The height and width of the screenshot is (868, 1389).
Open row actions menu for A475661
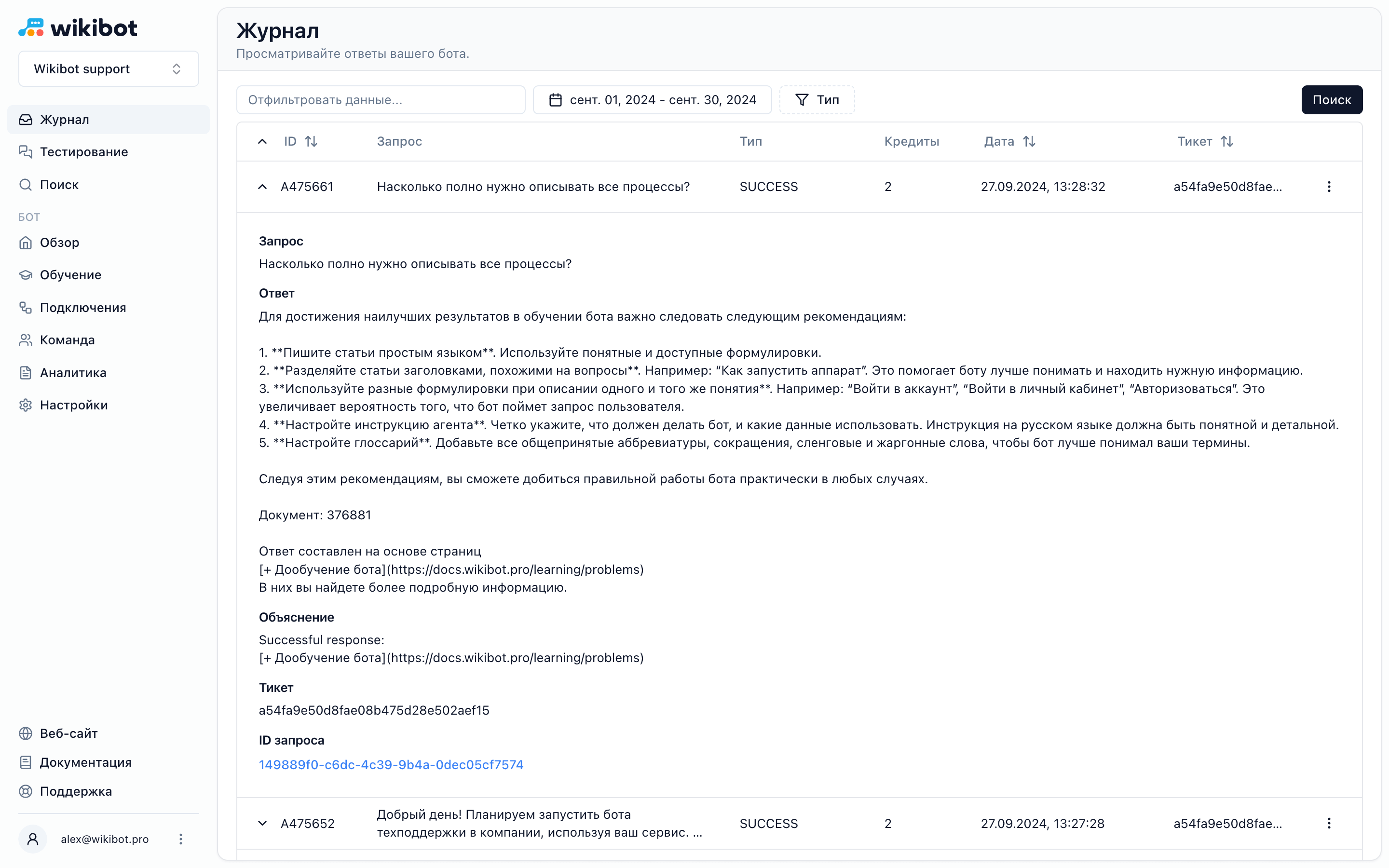pos(1328,187)
